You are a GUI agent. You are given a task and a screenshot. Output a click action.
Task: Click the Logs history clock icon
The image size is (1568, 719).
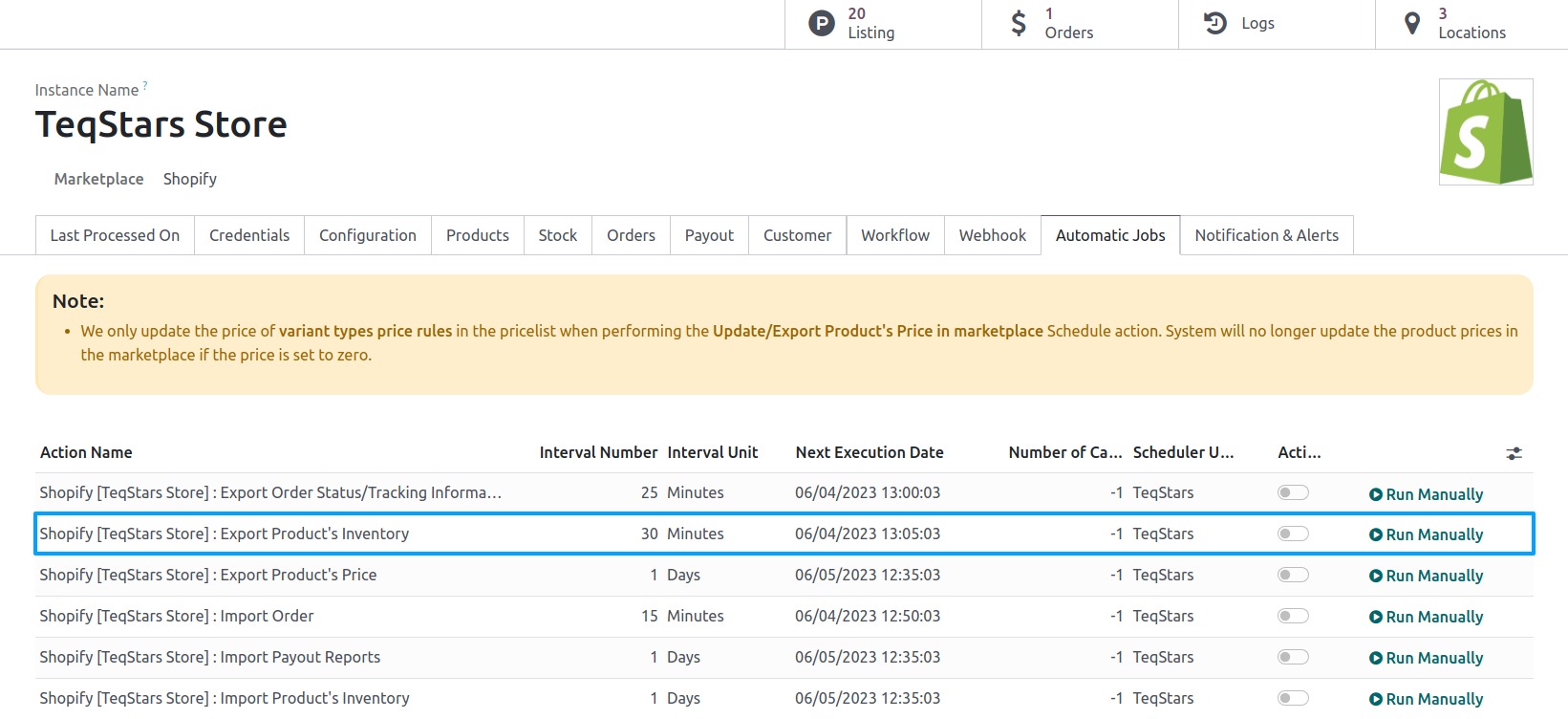point(1215,23)
